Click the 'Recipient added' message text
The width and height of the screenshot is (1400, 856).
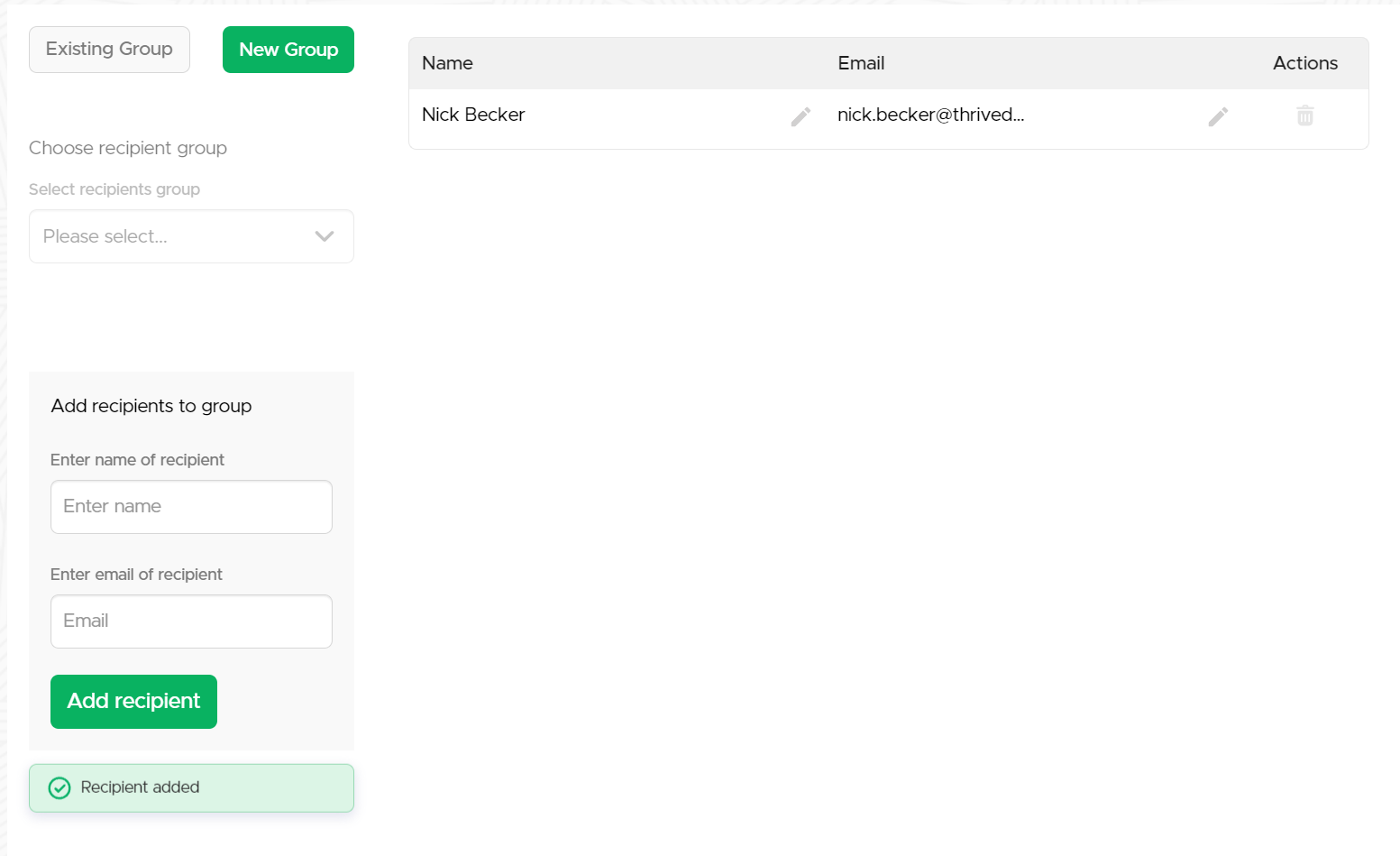tap(140, 787)
